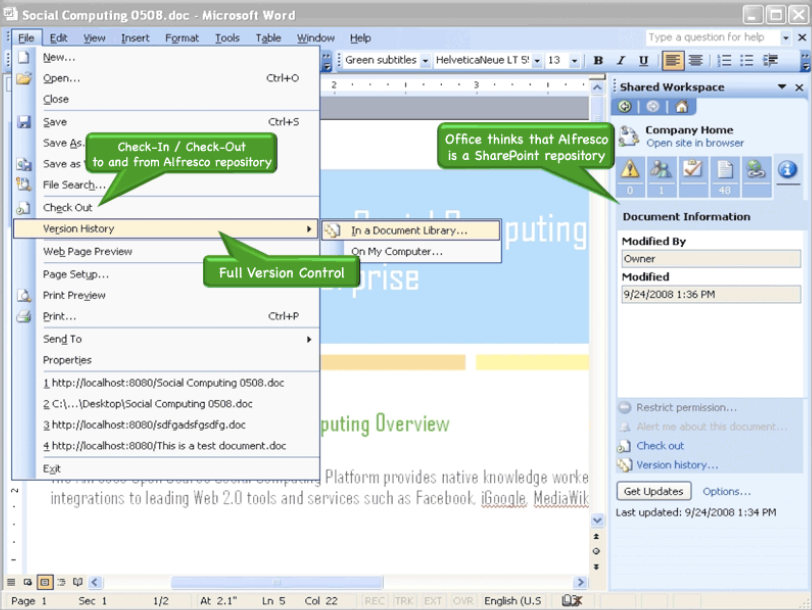Toggle TRK track changes indicator
This screenshot has height=610, width=812.
pos(404,601)
